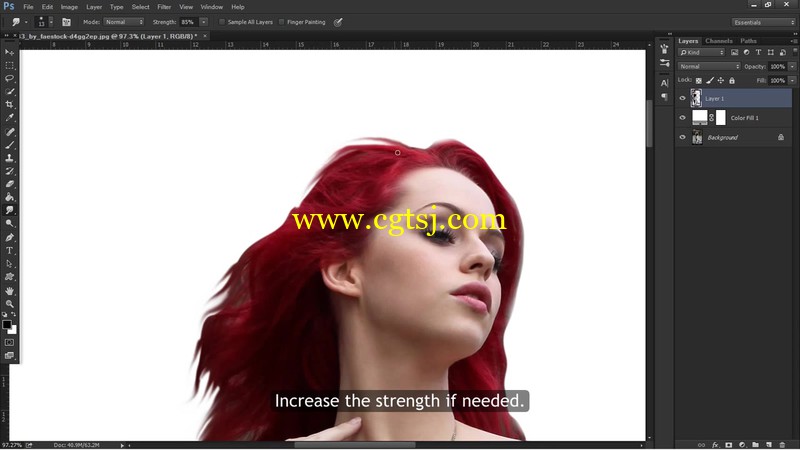Select the Pen tool
Screen dimensions: 800x450
click(9, 237)
